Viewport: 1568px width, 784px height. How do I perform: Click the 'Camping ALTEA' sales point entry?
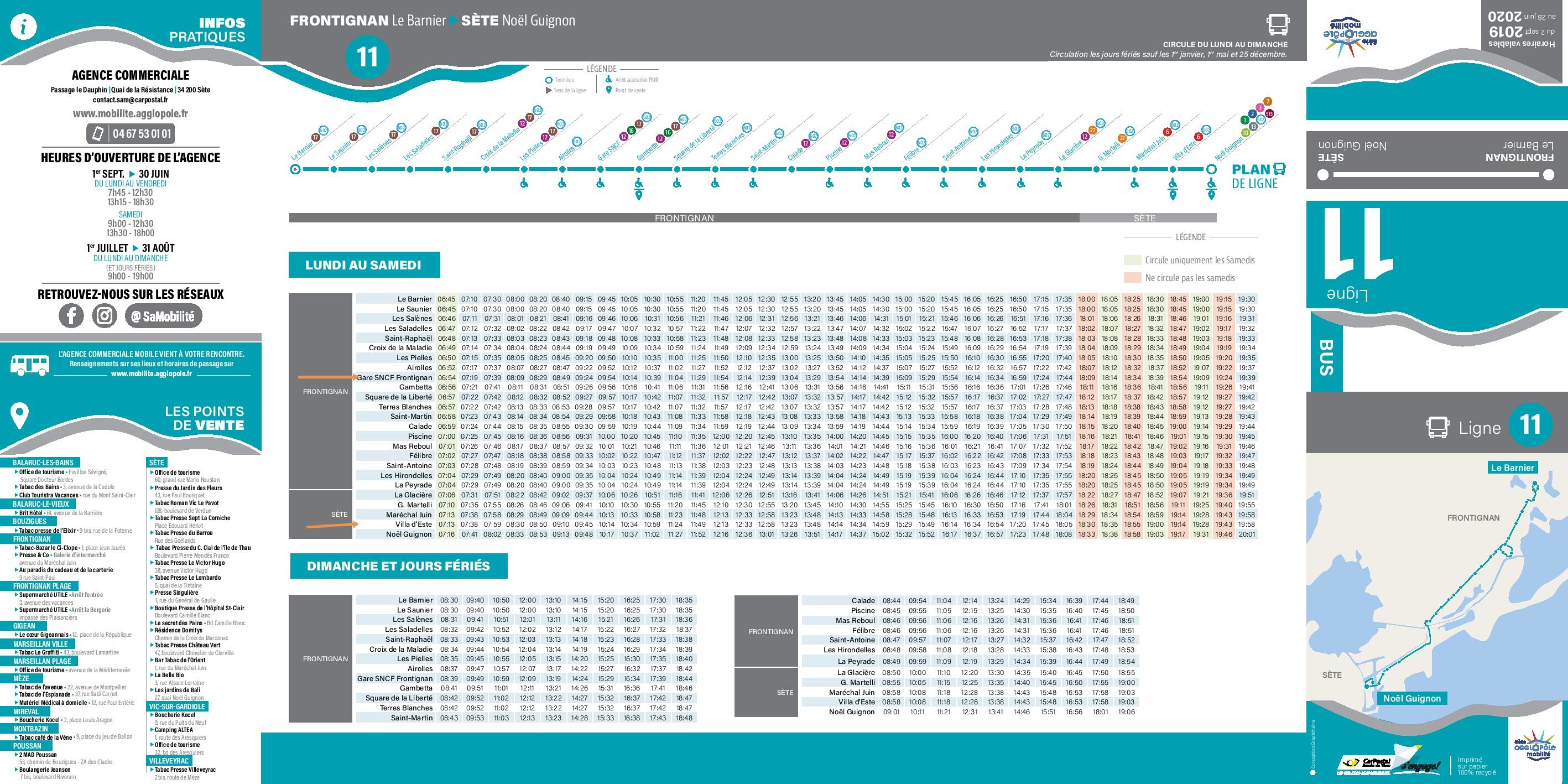coord(174,730)
